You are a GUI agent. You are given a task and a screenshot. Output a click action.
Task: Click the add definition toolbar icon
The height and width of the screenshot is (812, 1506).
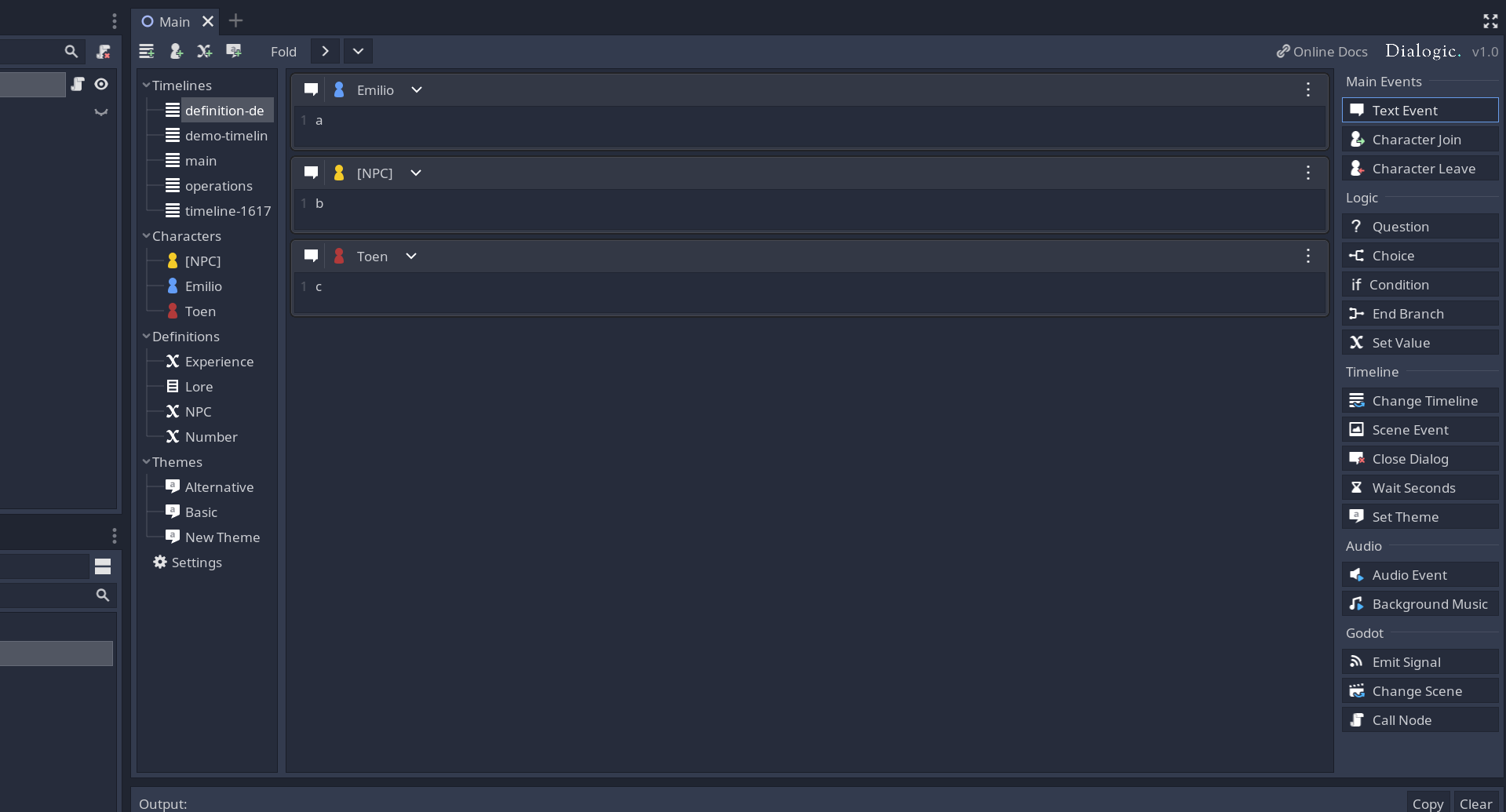pos(205,52)
